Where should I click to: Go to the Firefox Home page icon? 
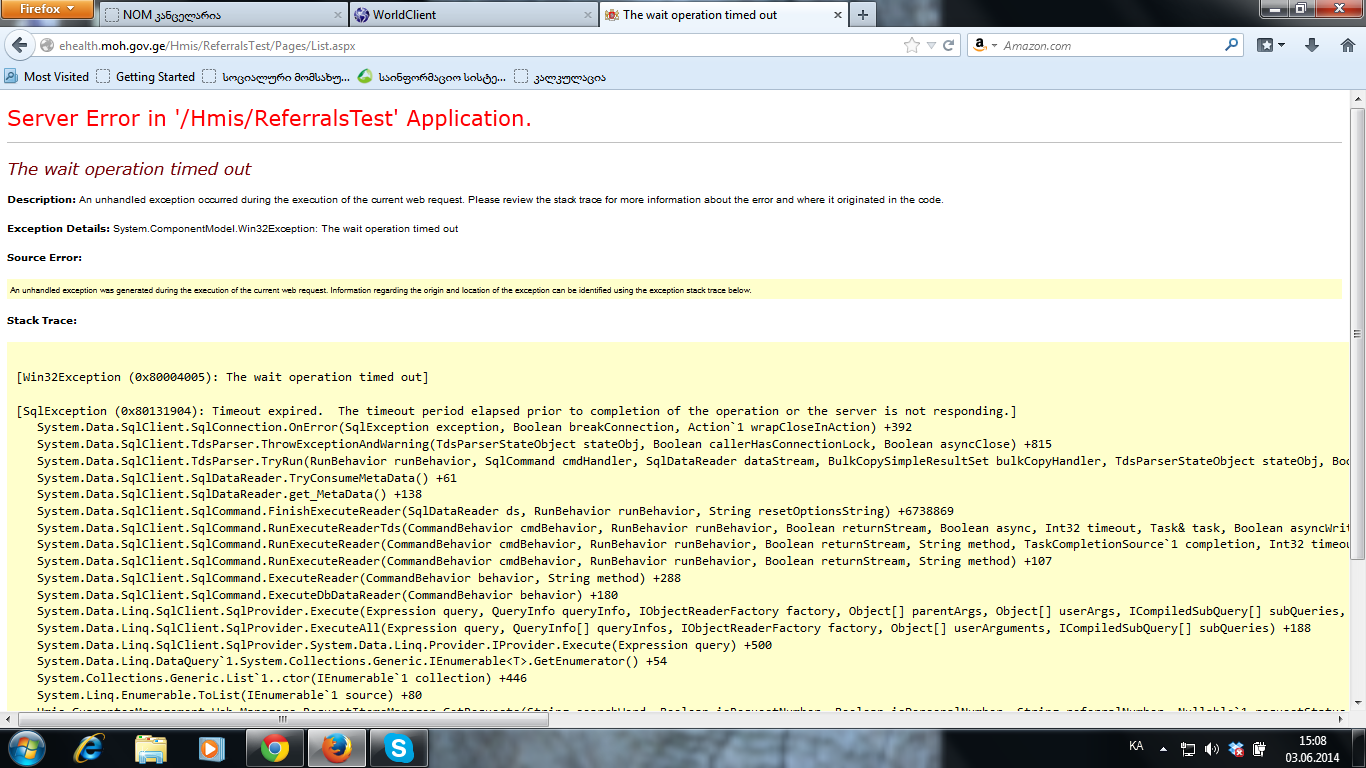coord(1347,46)
